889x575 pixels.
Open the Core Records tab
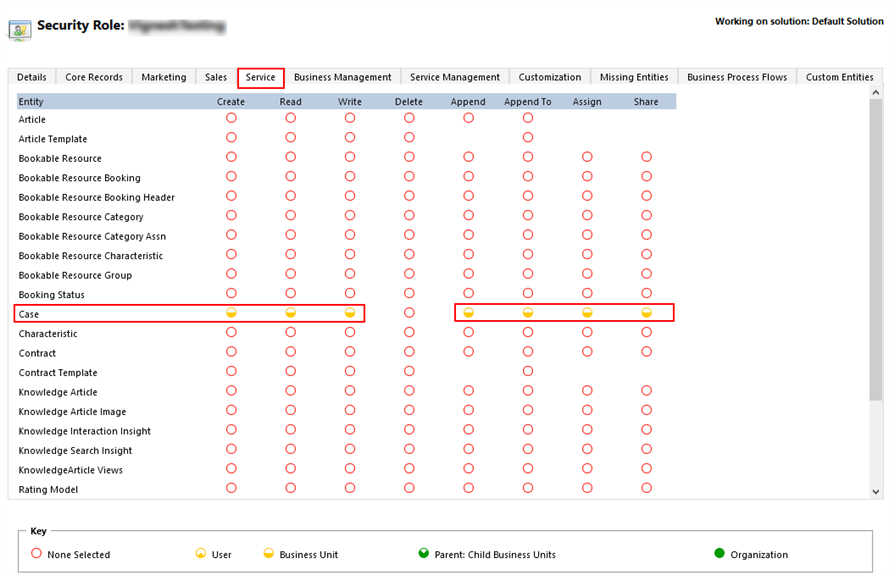pos(94,77)
